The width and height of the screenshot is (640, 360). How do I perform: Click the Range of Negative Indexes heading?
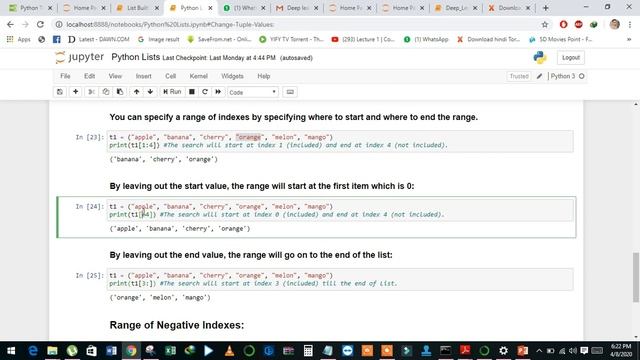pos(177,325)
